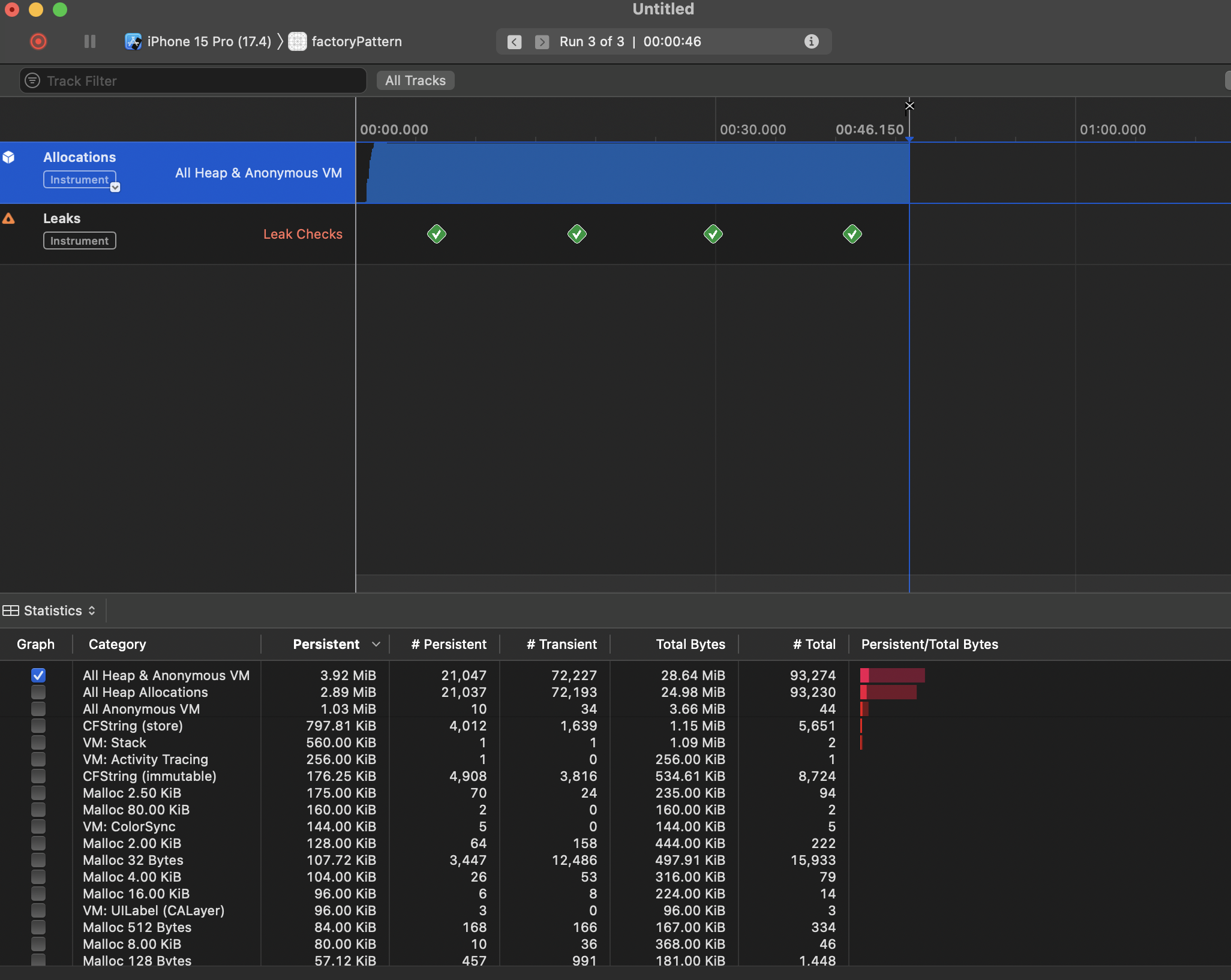Image resolution: width=1231 pixels, height=980 pixels.
Task: Click the third leak check marker
Action: click(x=713, y=234)
